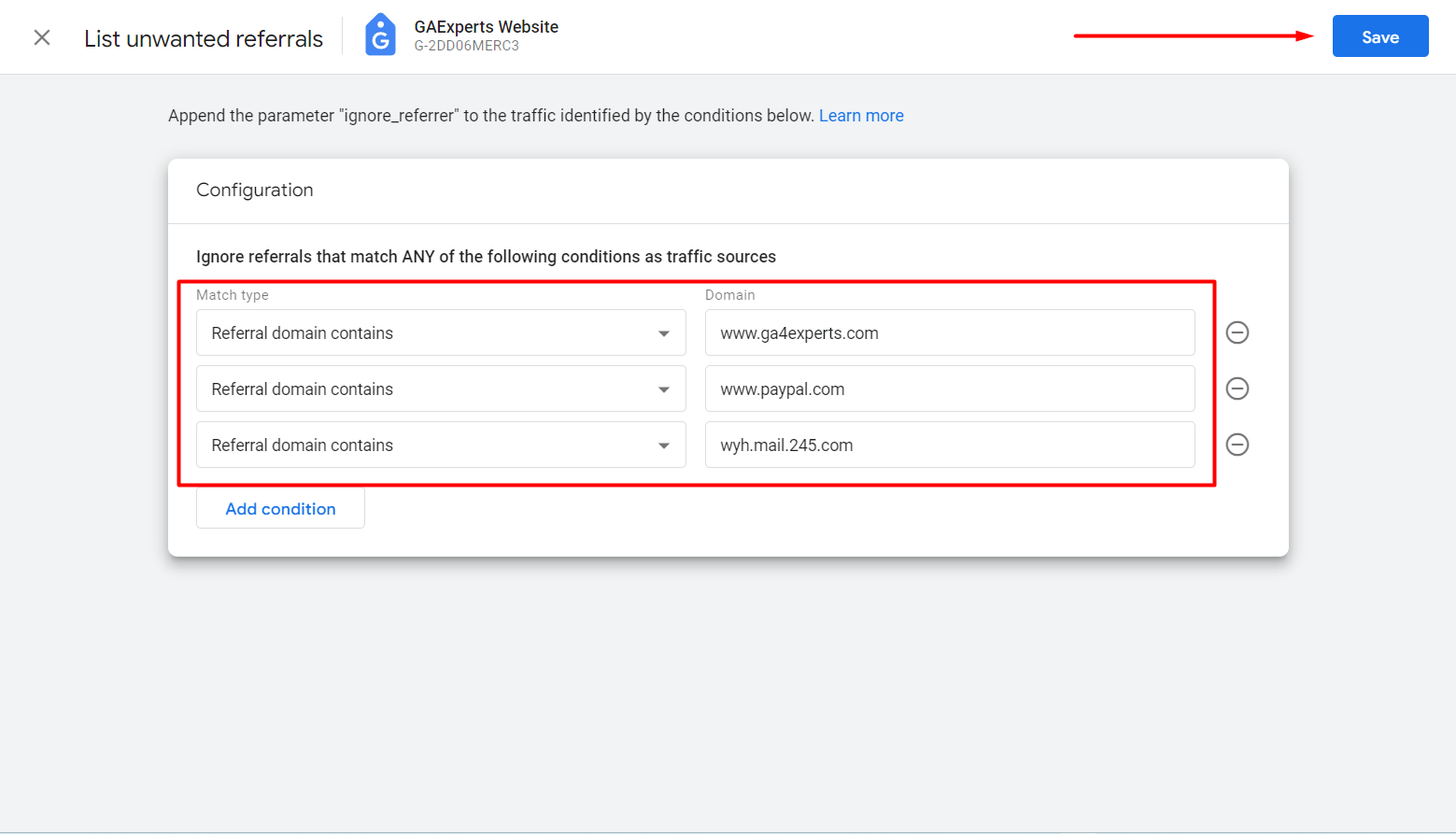
Task: Open the Learn more link
Action: coord(861,115)
